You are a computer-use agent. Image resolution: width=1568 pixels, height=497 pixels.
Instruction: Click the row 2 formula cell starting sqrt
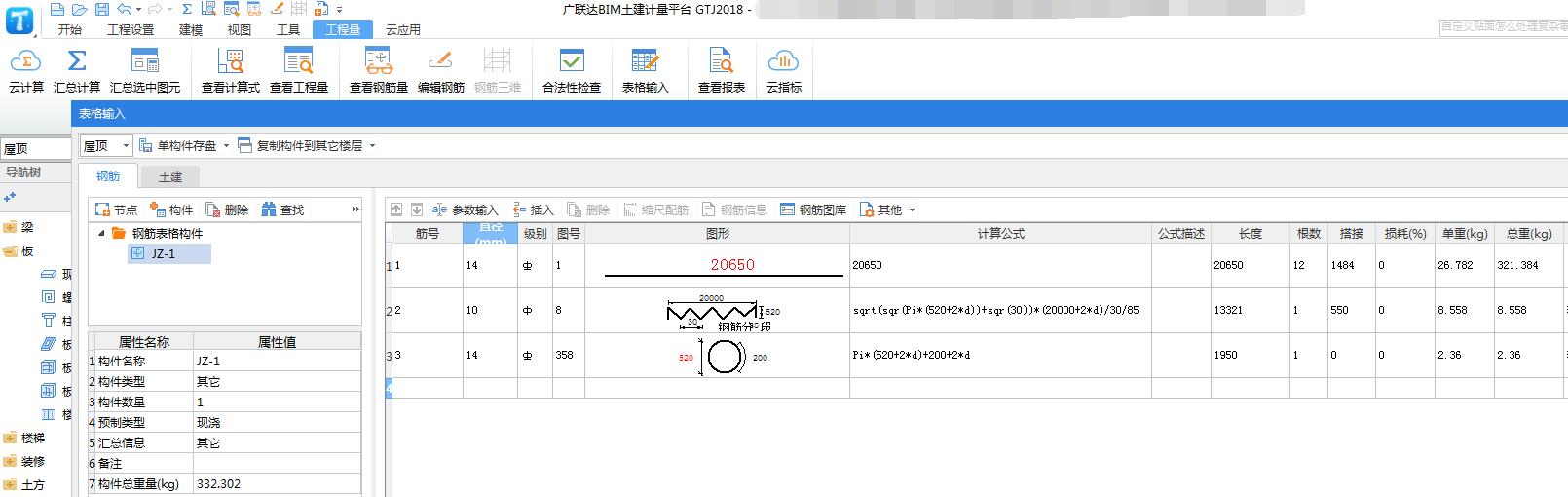[x=1000, y=310]
